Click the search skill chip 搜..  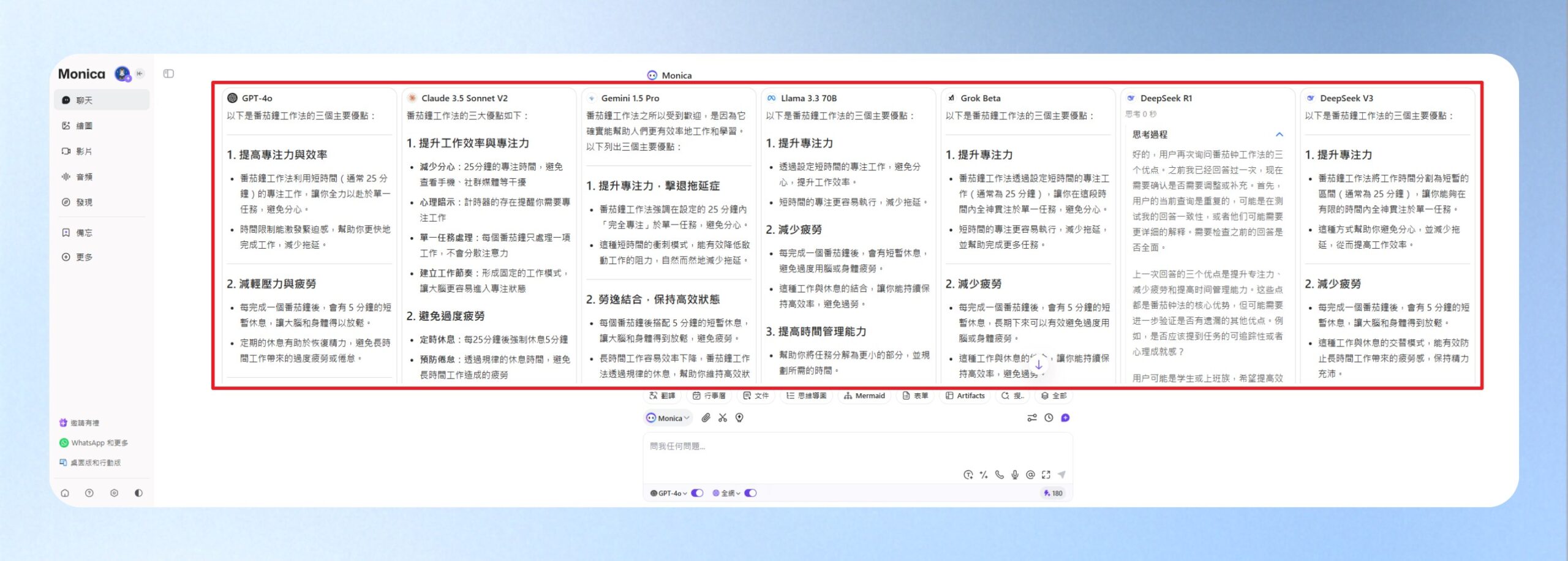point(1012,396)
